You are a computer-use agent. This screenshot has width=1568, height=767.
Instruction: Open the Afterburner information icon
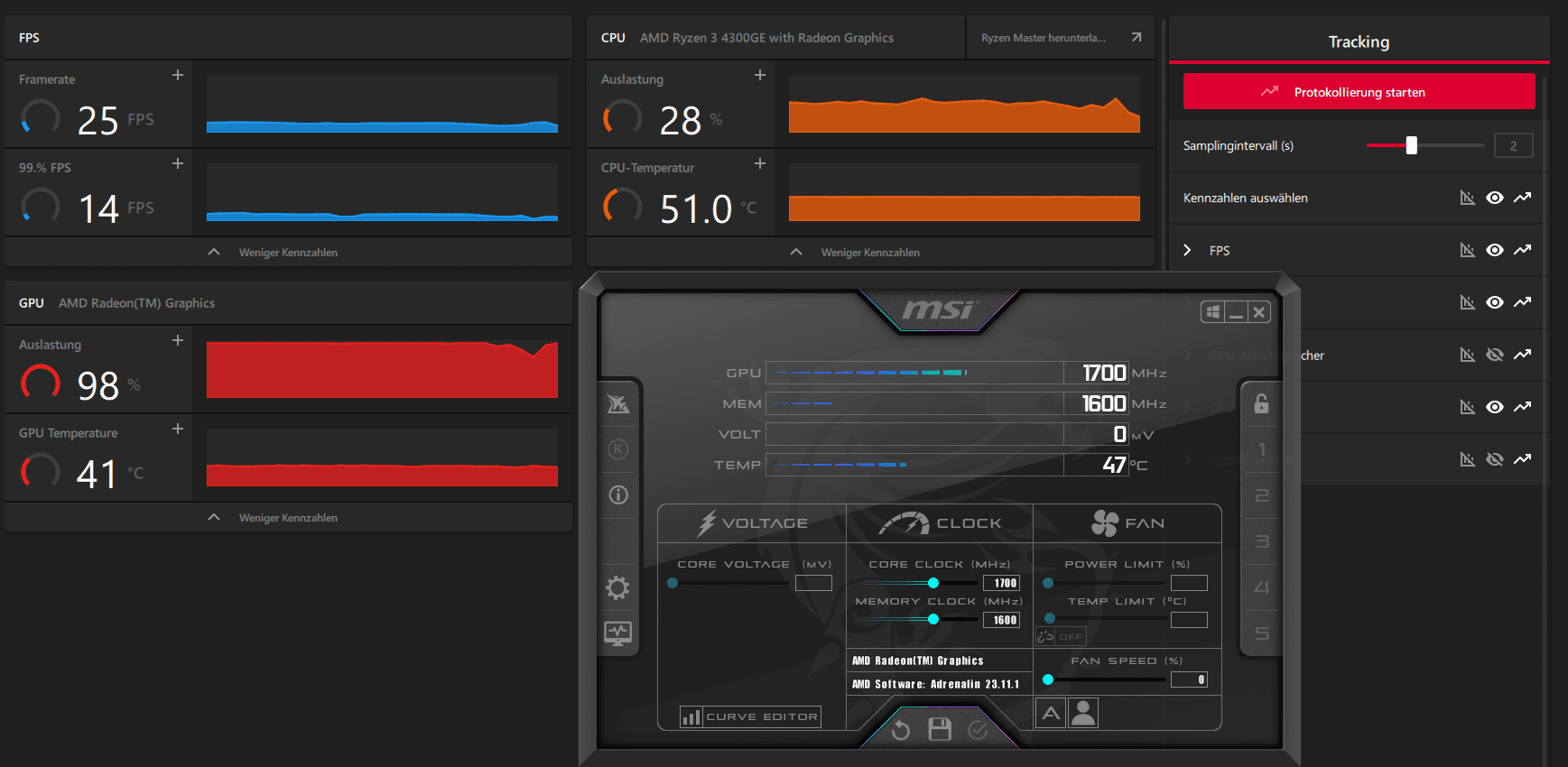tap(618, 494)
